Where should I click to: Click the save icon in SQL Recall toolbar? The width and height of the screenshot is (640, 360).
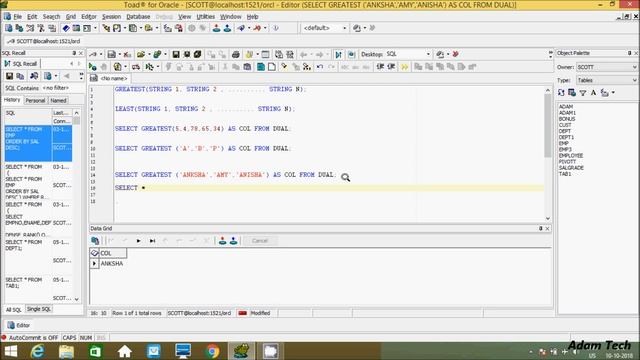click(x=9, y=76)
